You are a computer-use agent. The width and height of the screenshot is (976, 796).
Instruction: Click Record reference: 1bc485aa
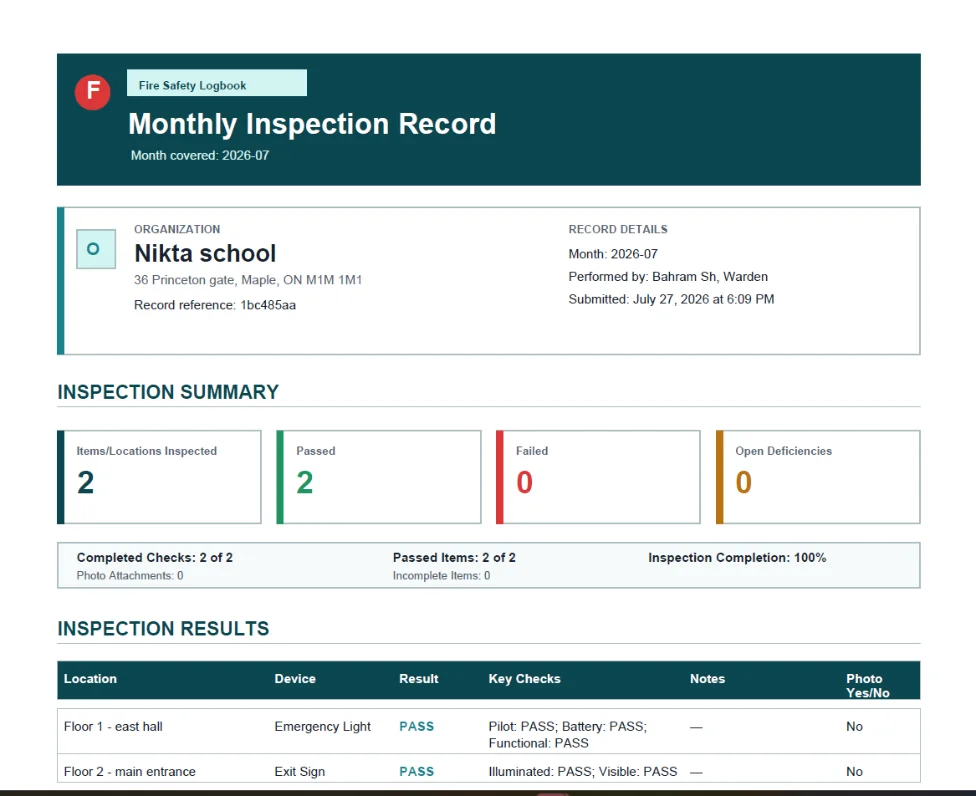(x=215, y=305)
